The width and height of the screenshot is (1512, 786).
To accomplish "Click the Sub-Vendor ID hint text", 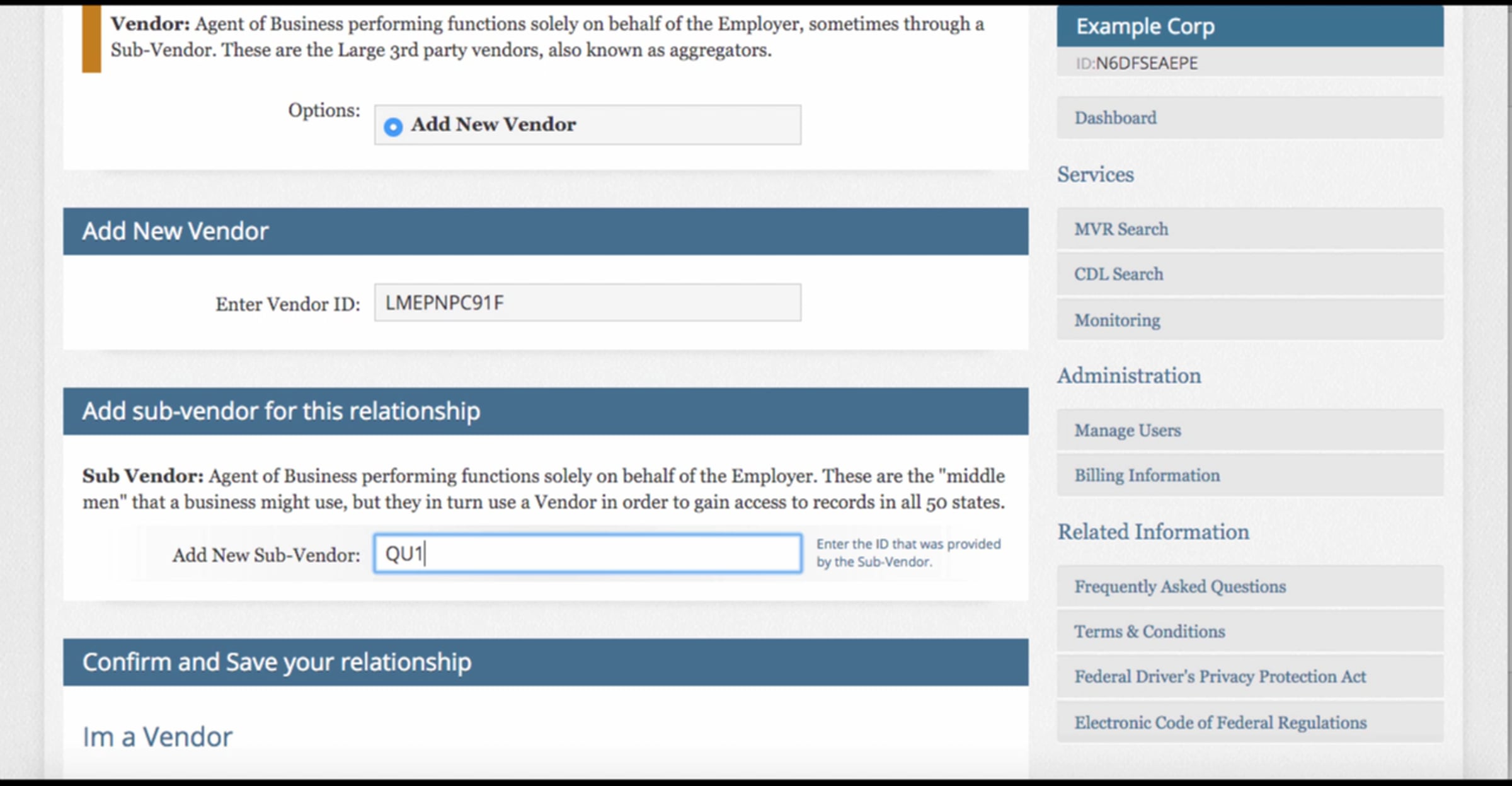I will point(908,553).
